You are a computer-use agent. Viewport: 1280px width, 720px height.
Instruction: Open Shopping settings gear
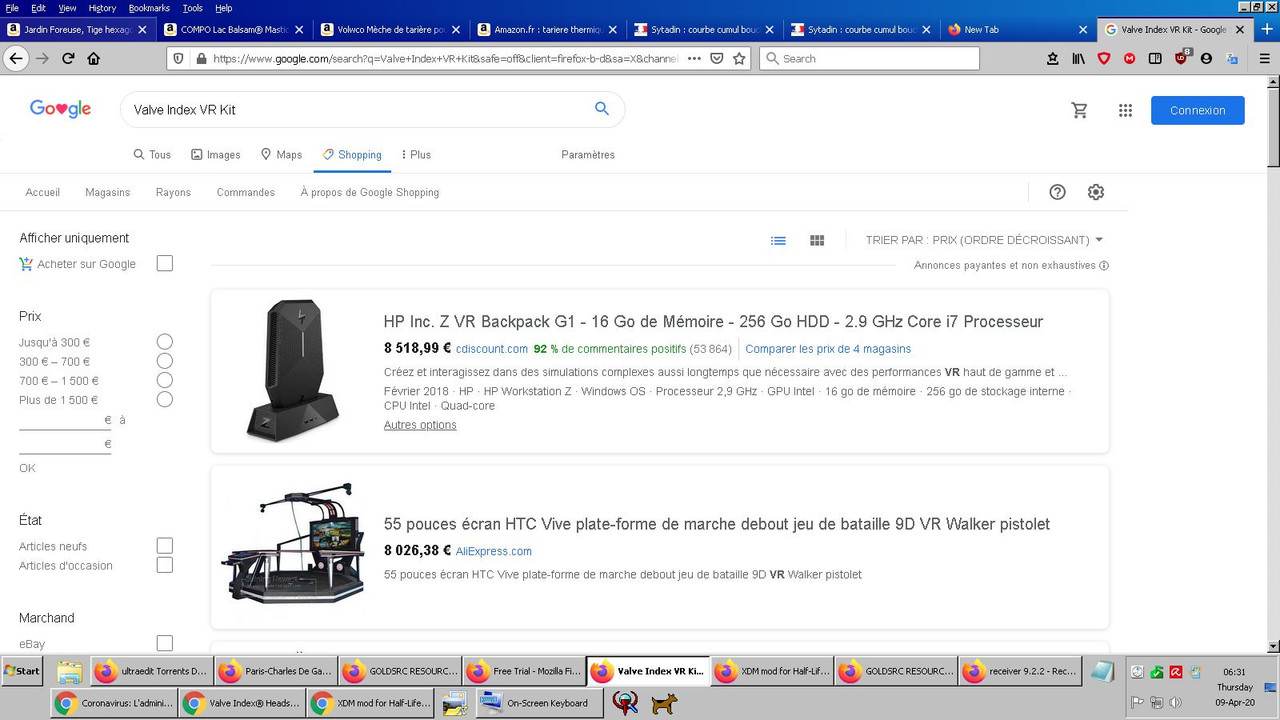[1096, 192]
